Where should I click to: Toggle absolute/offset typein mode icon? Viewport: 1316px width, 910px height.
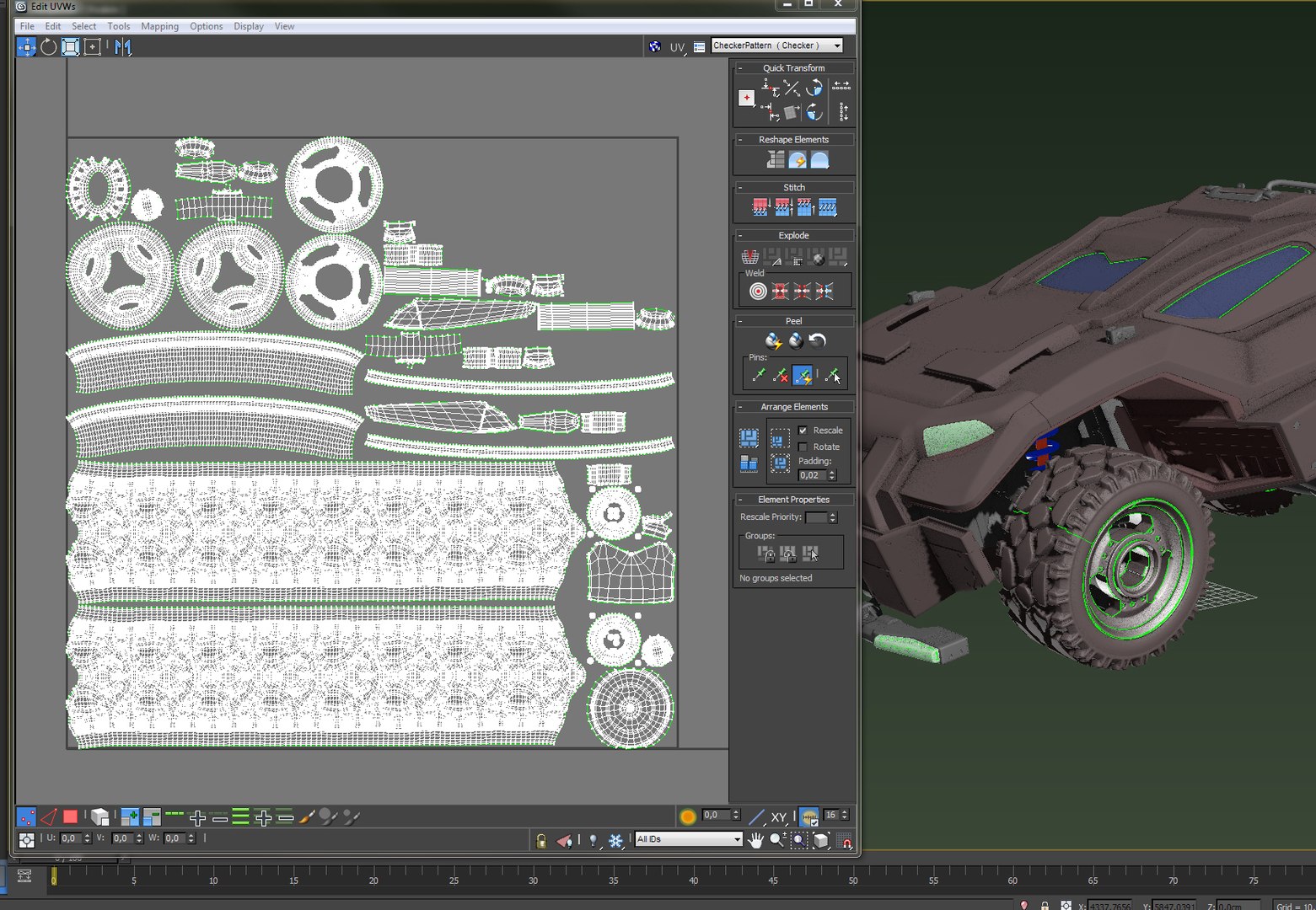(26, 840)
